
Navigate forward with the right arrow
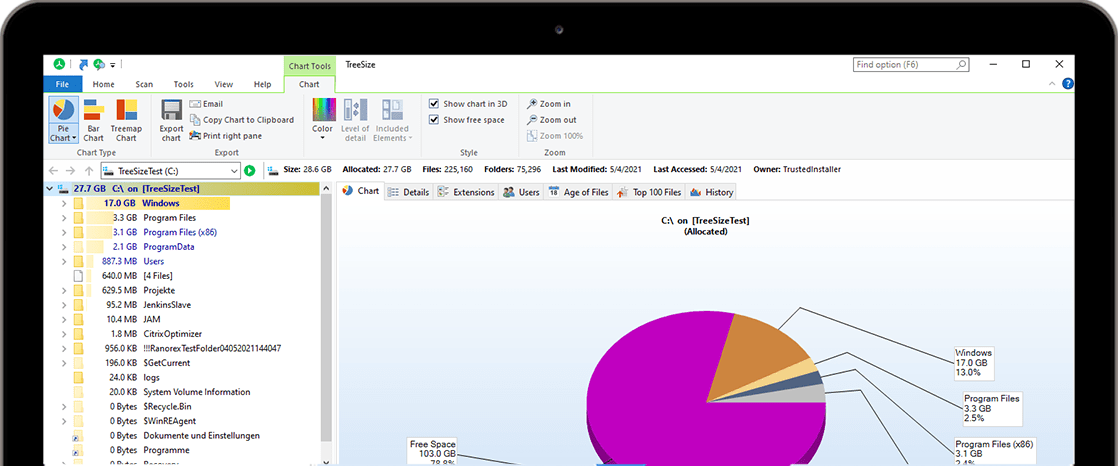(x=71, y=170)
